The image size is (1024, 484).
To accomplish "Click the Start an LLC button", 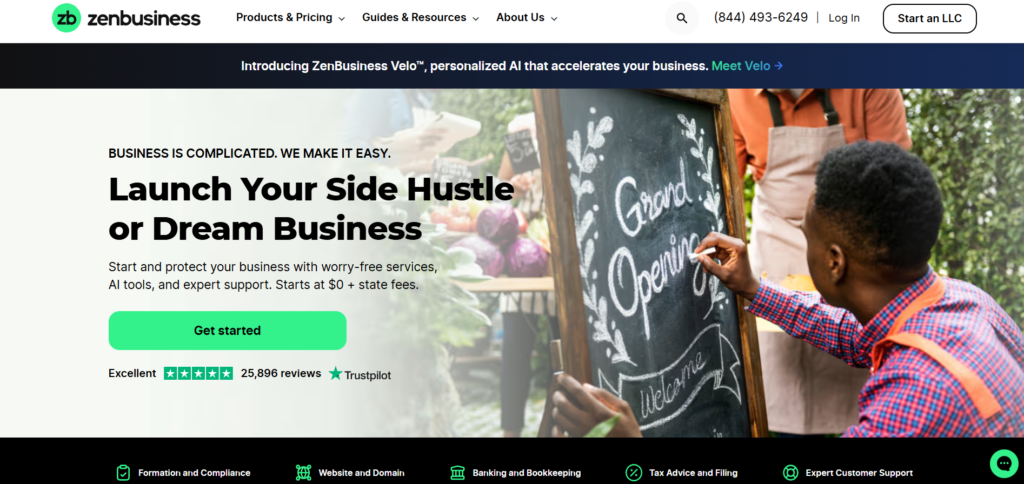I will (x=929, y=18).
